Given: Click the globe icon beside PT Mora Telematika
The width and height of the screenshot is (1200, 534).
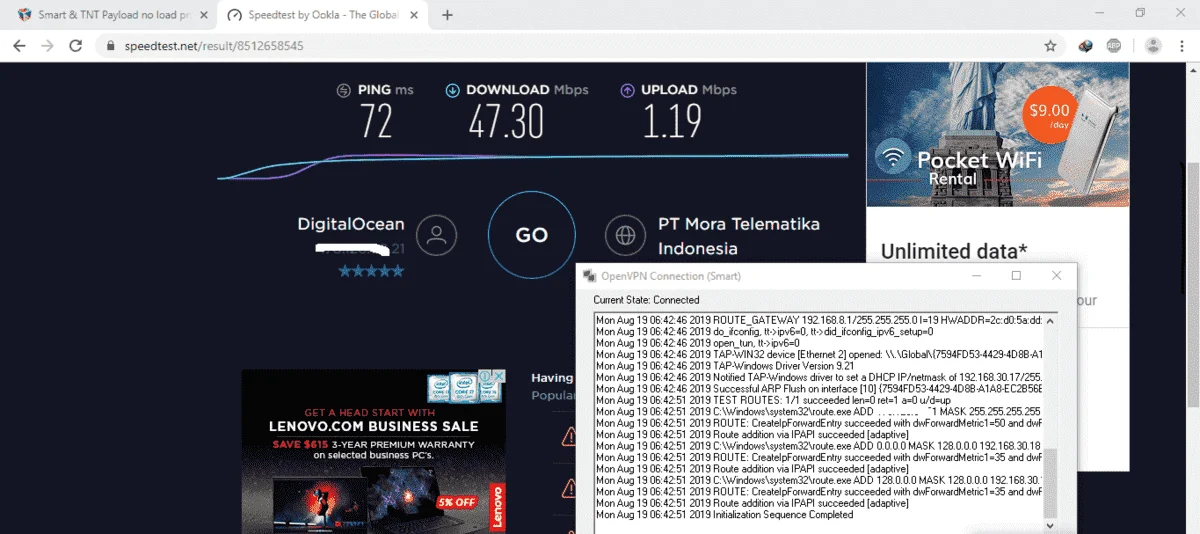Looking at the screenshot, I should pos(626,236).
